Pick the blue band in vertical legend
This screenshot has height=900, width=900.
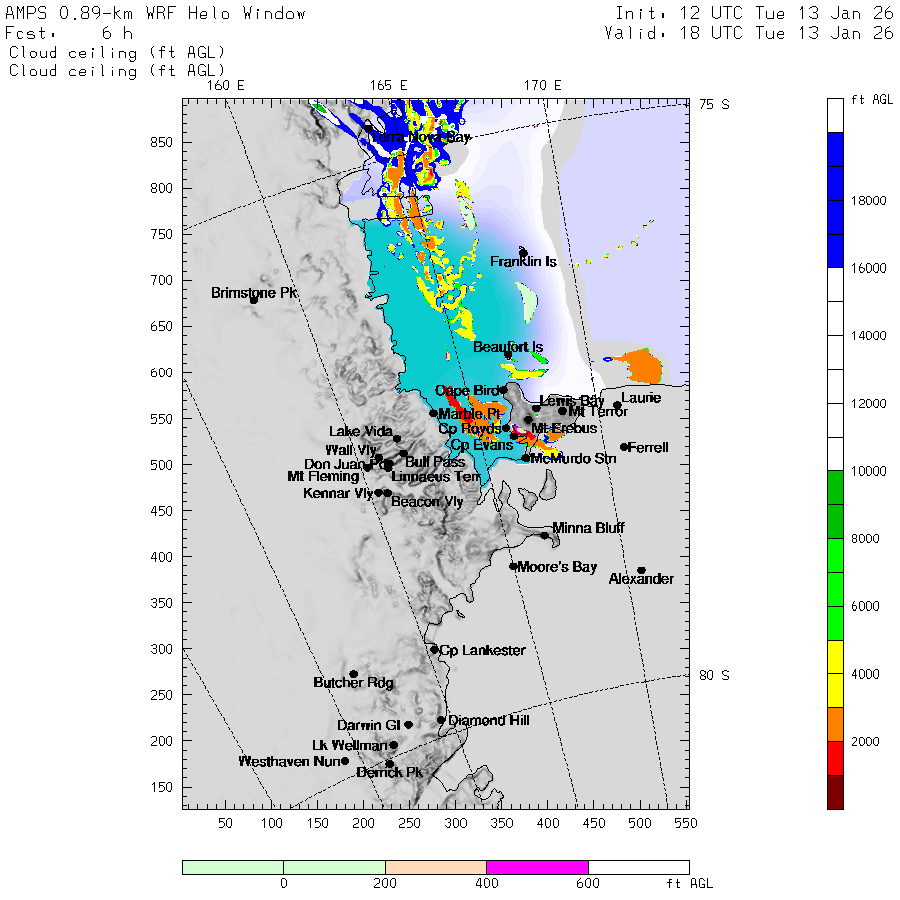point(835,200)
